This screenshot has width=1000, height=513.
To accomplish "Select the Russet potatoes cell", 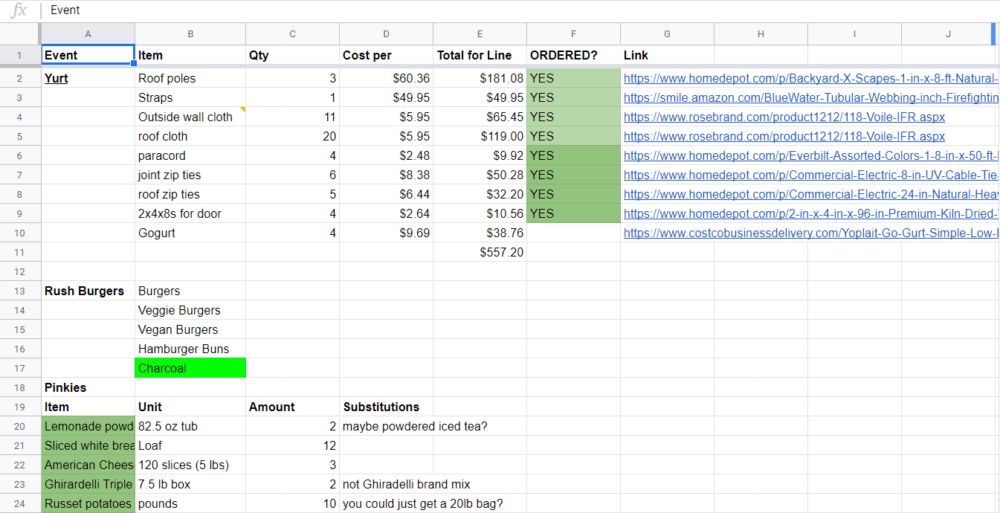I will coord(88,503).
